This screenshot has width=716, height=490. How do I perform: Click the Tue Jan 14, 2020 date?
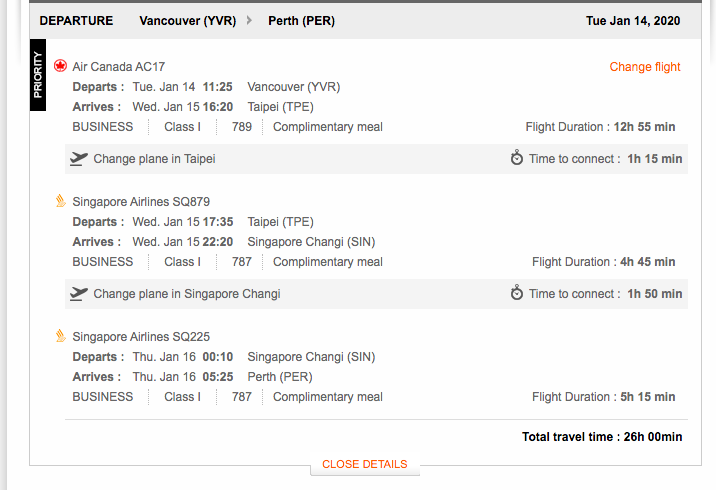point(633,21)
